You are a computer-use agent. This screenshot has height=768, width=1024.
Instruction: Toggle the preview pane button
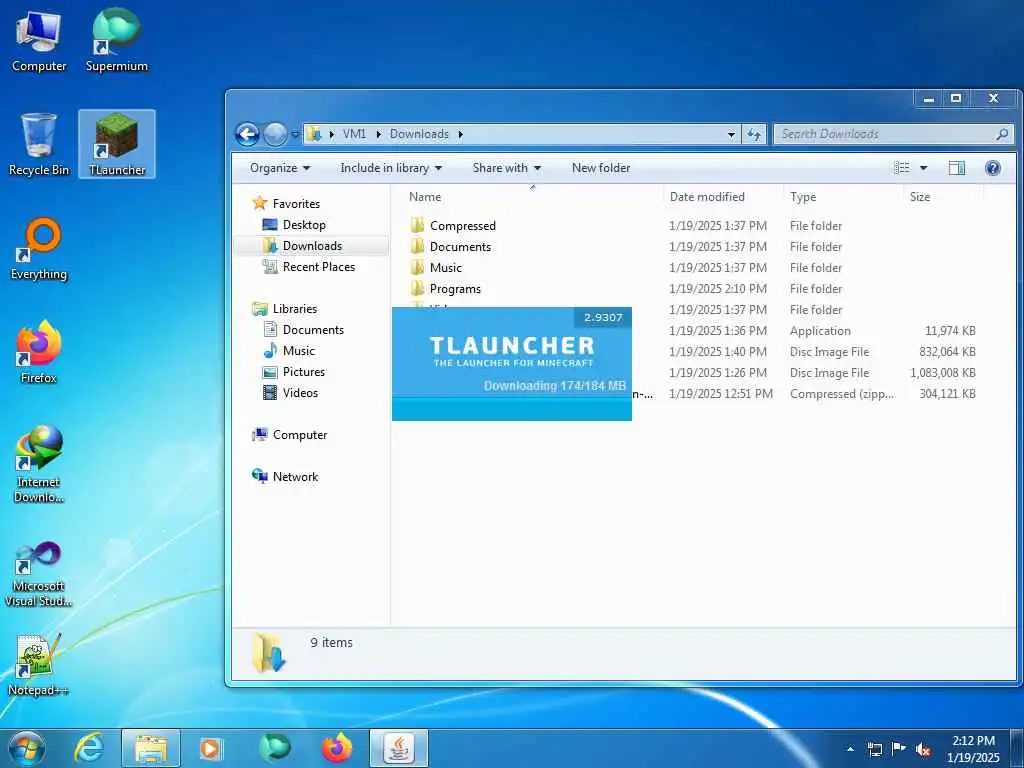tap(957, 168)
